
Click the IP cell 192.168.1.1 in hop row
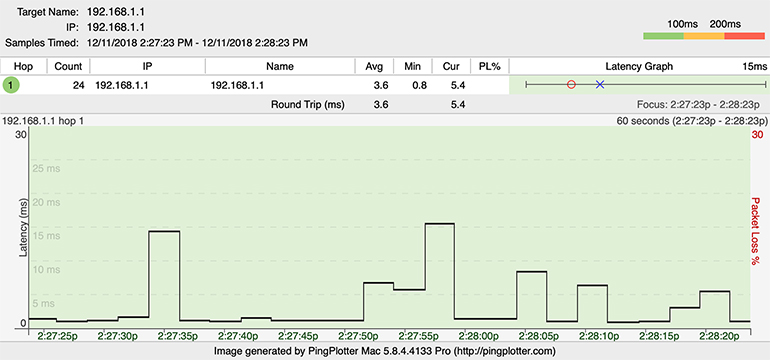coord(122,85)
